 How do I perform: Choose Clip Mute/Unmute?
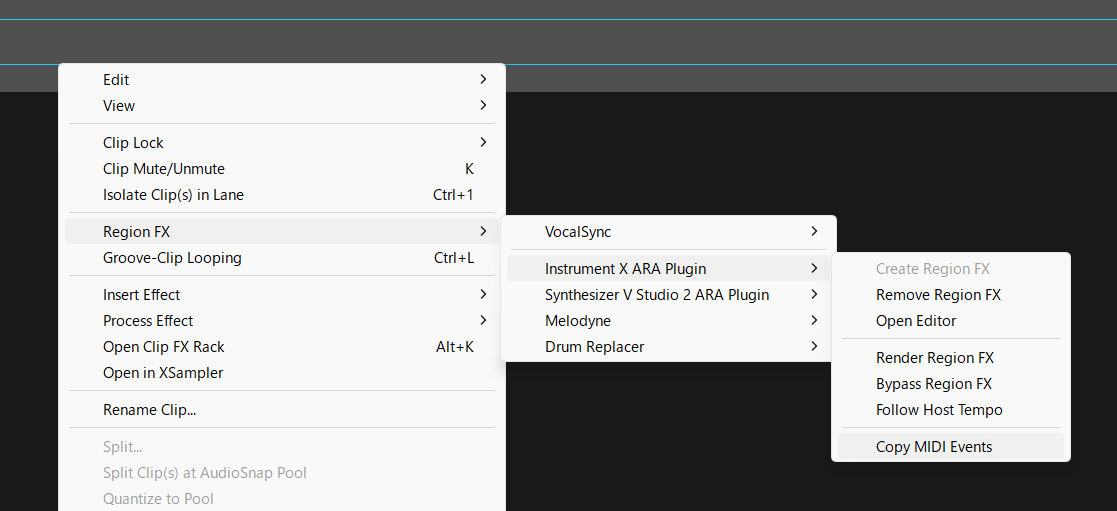pyautogui.click(x=282, y=169)
